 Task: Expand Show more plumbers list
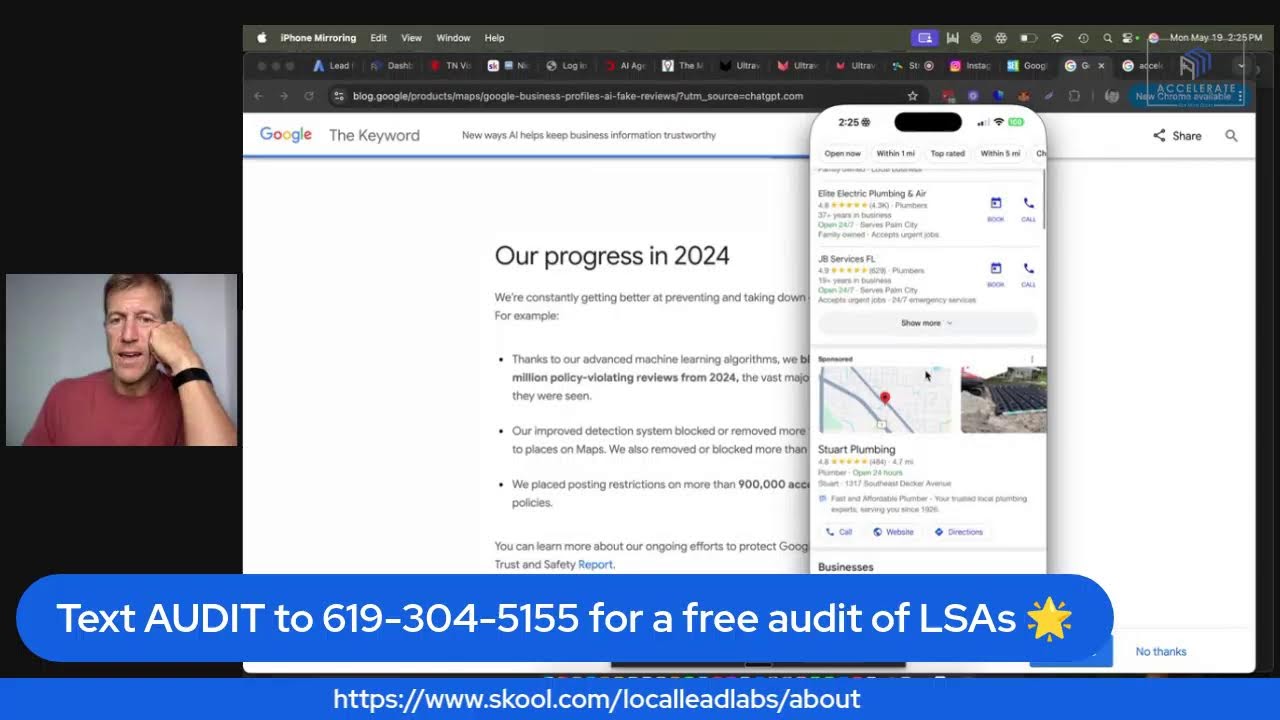[x=927, y=323]
